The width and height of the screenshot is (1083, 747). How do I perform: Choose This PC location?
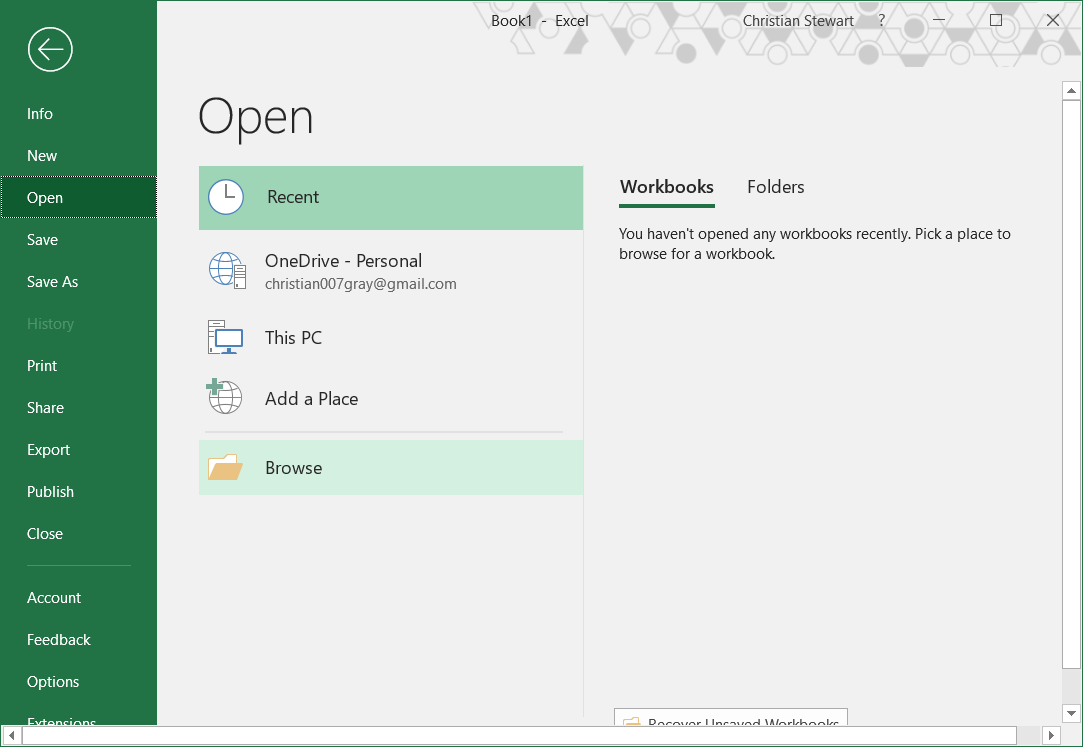(x=391, y=338)
